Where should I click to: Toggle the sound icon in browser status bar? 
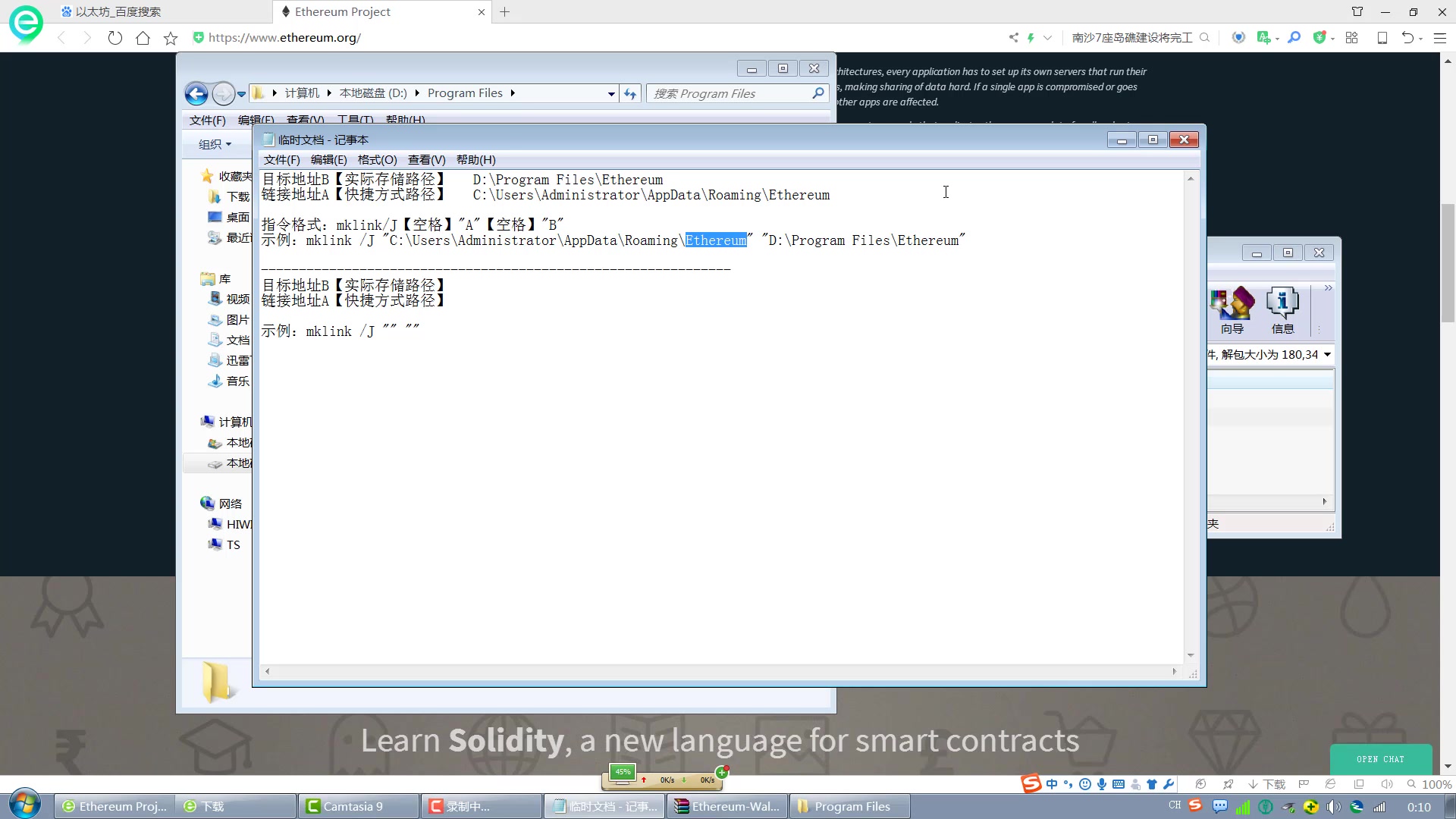(1387, 784)
